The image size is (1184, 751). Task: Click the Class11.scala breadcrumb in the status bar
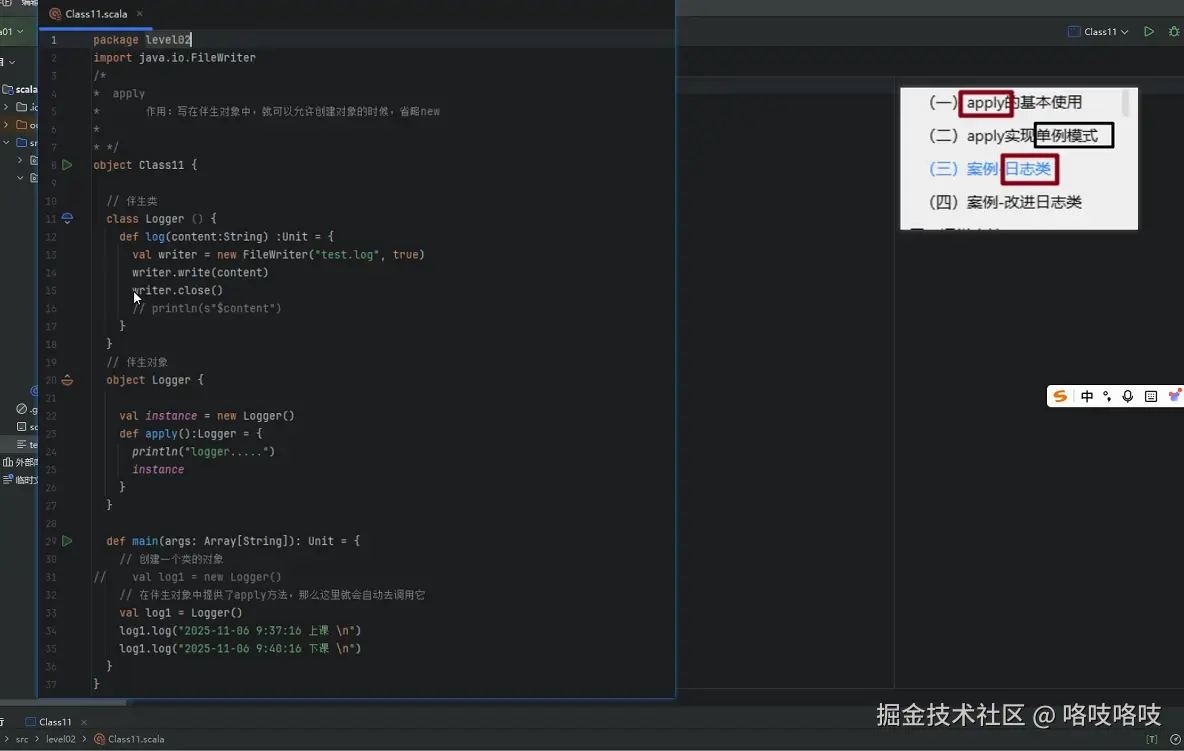[129, 740]
